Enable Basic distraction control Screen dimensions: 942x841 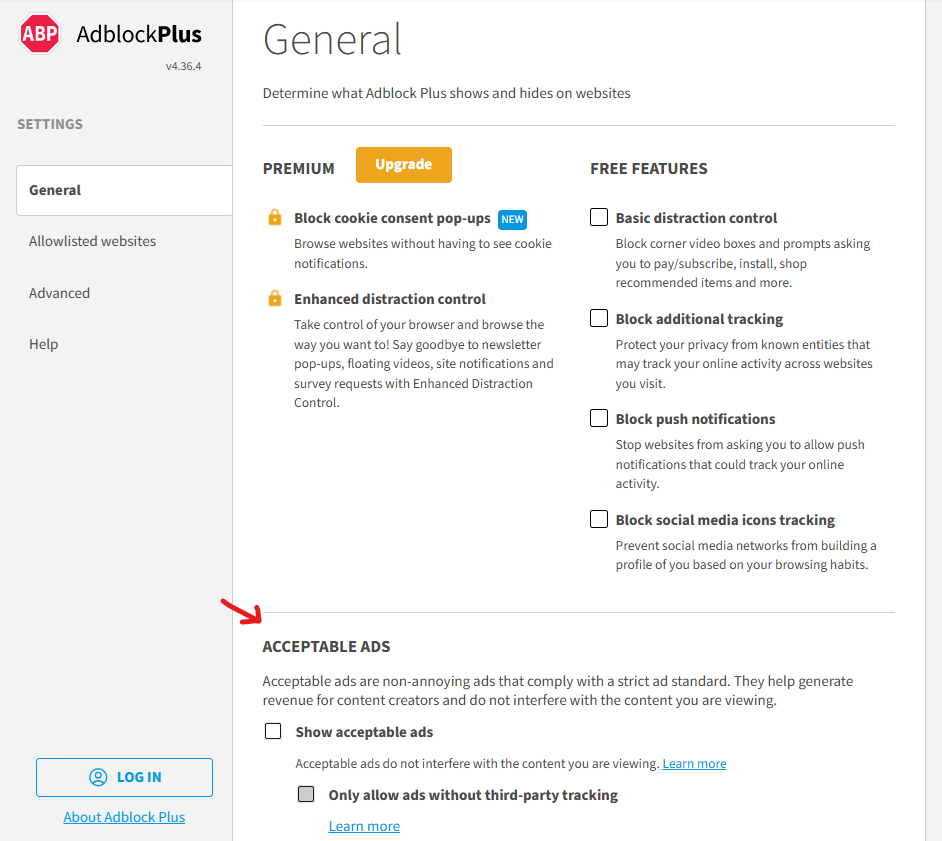598,216
